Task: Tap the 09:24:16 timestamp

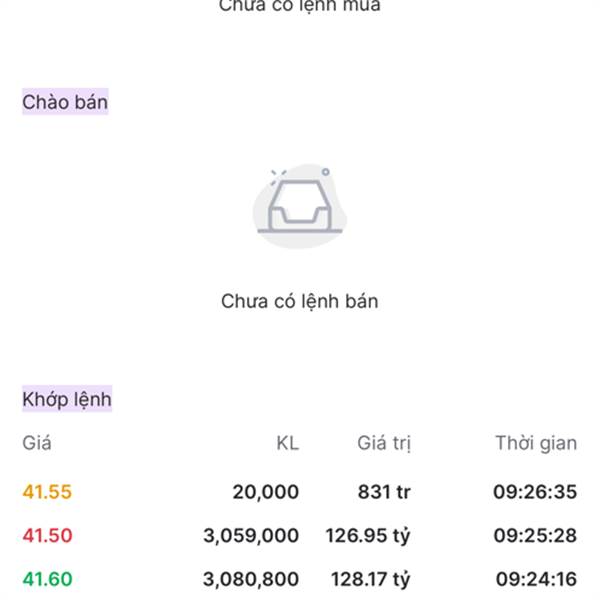Action: (536, 579)
